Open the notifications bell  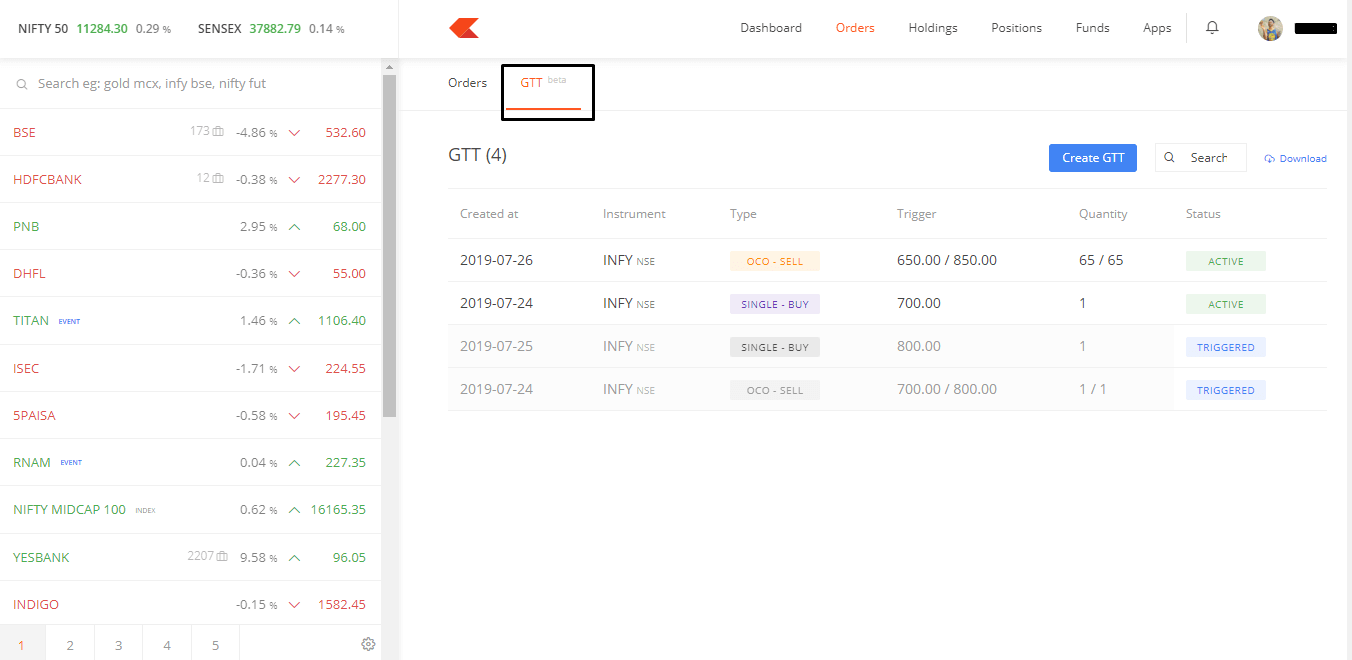1212,28
